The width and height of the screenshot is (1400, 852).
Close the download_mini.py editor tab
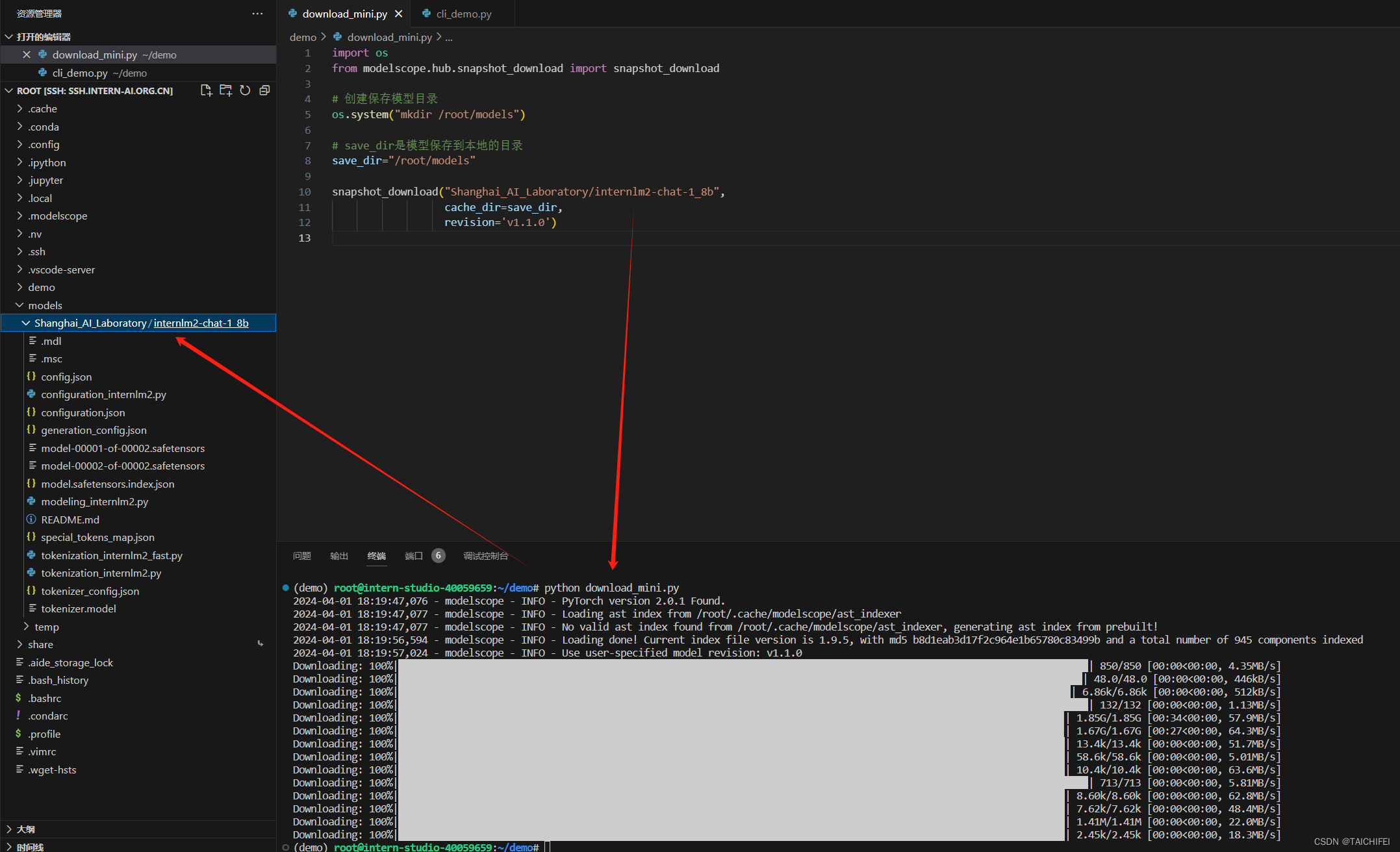(399, 14)
